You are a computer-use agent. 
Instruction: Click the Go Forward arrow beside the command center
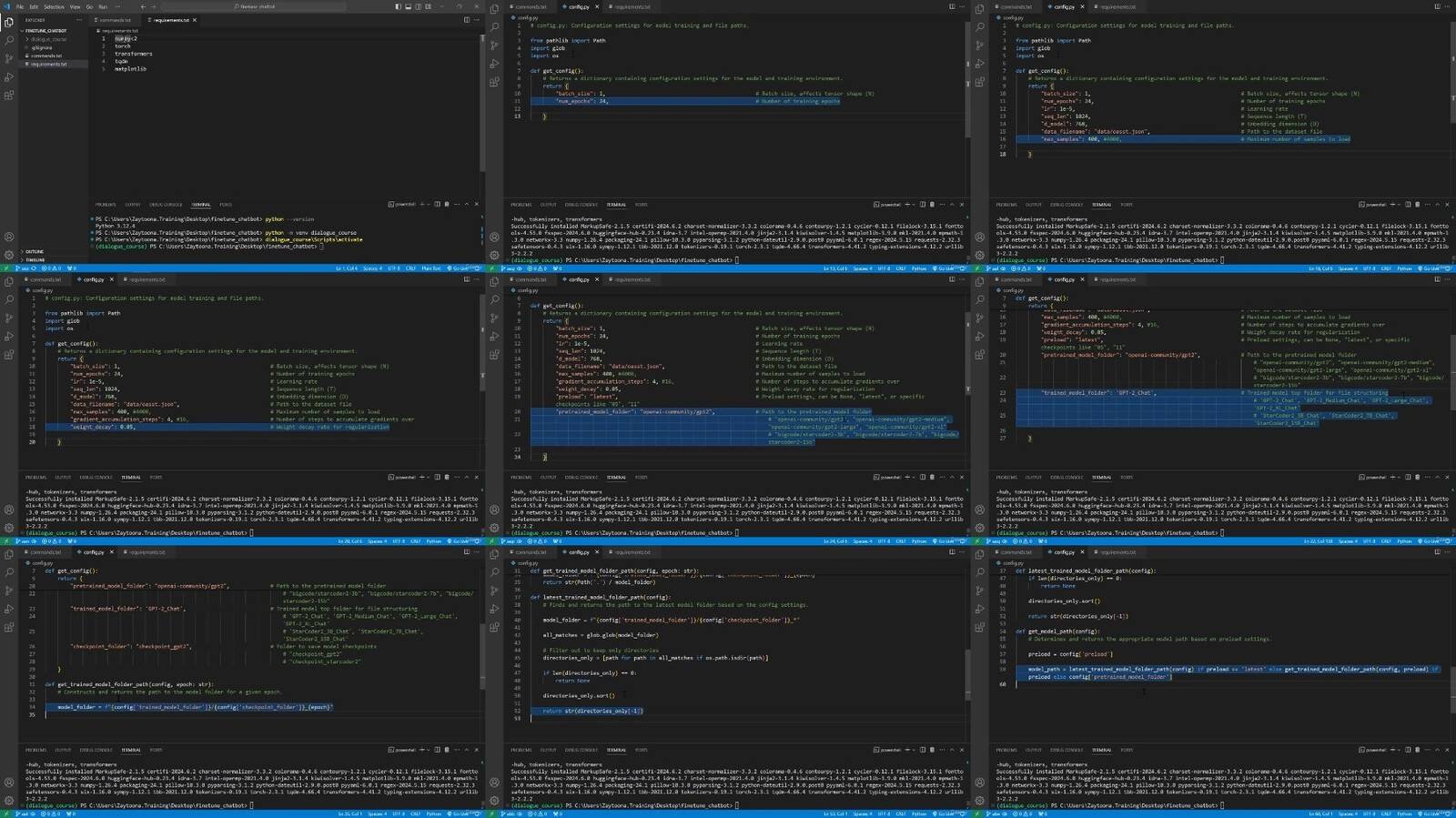154,6
